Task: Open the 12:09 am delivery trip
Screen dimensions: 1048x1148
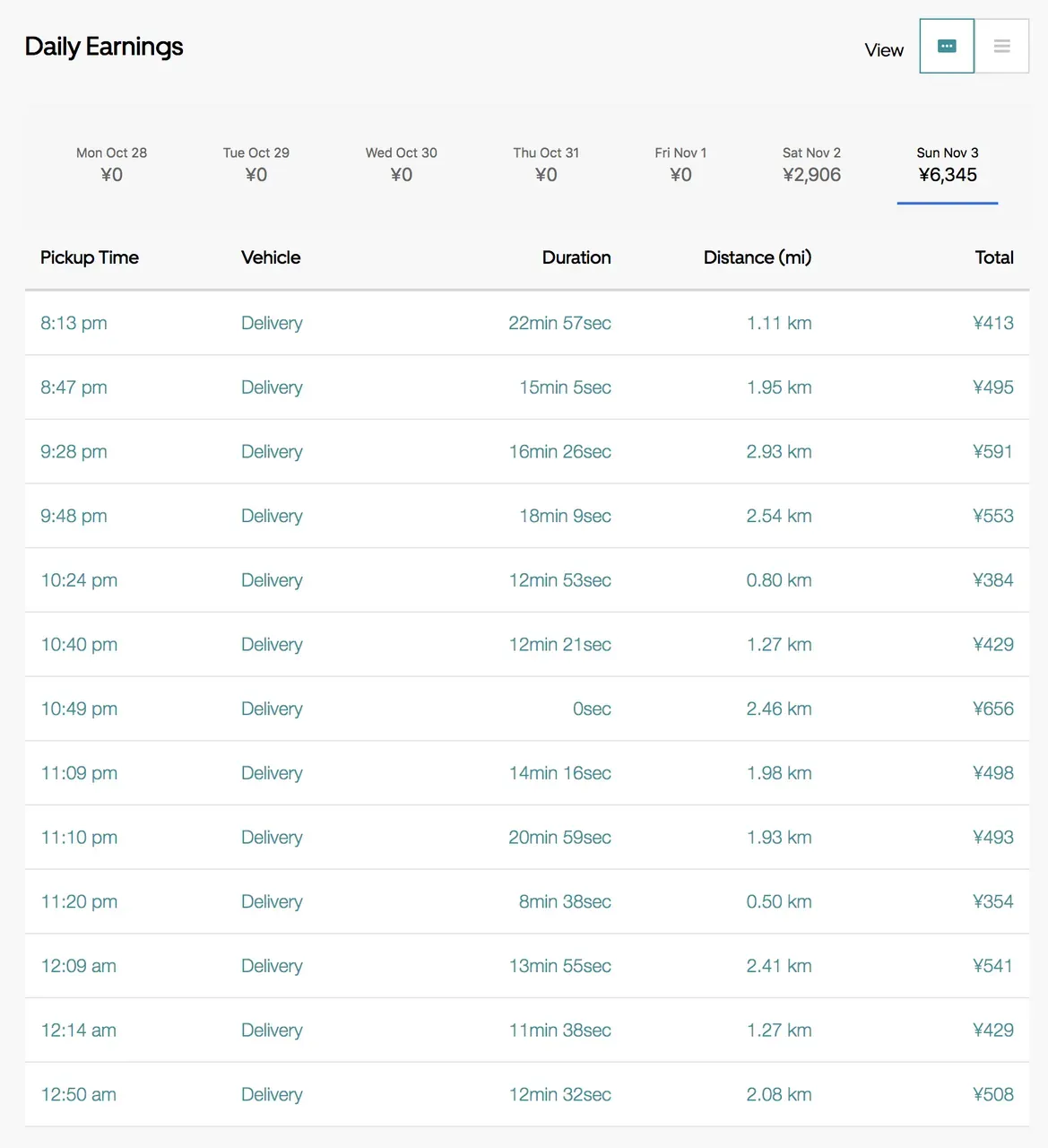Action: pos(79,966)
